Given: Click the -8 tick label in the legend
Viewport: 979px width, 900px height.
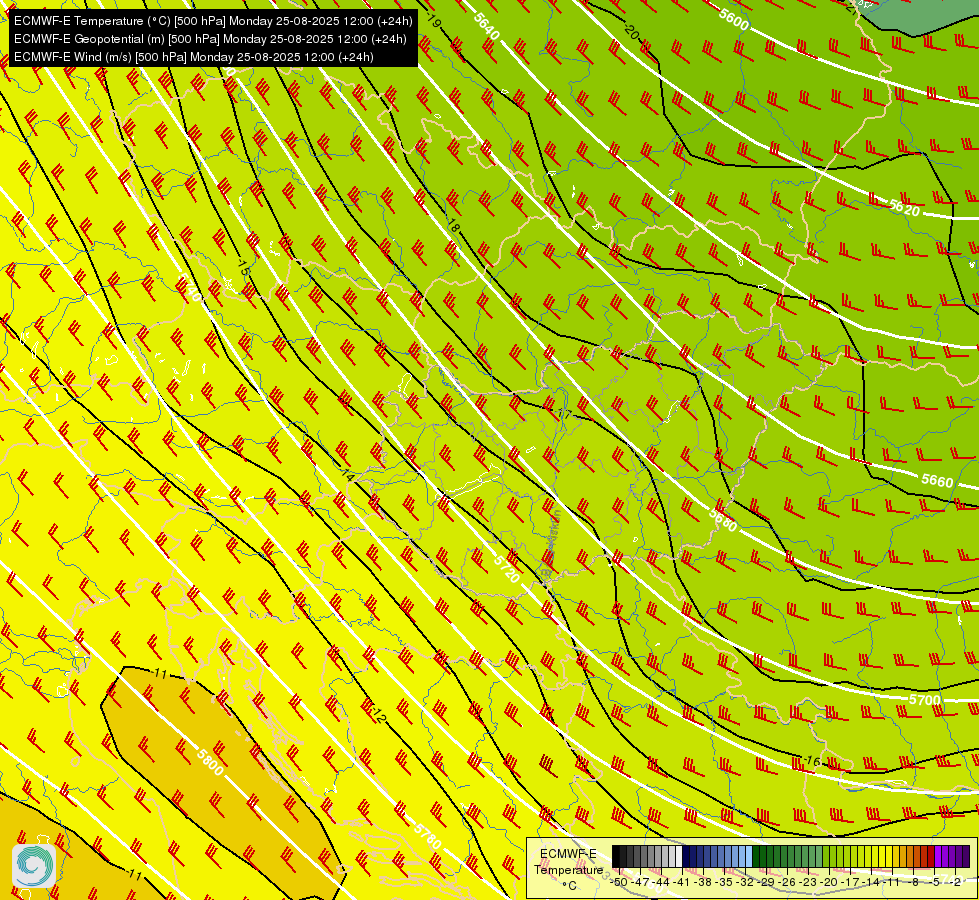Looking at the screenshot, I should (914, 882).
